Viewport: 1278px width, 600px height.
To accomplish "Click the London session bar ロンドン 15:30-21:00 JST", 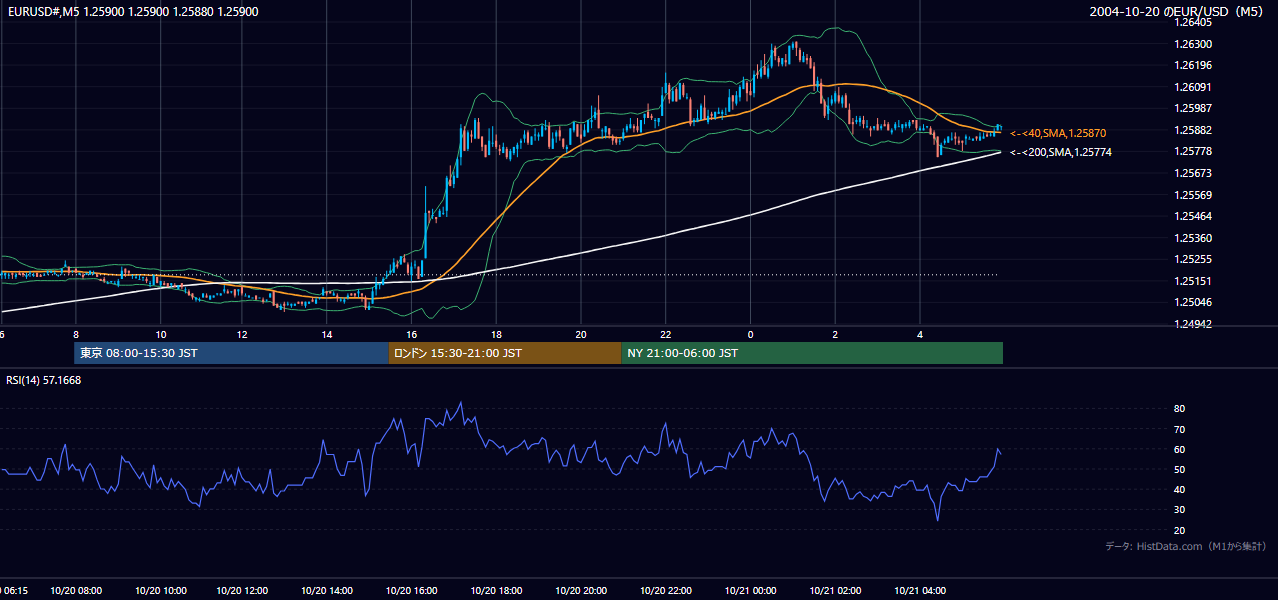I will pyautogui.click(x=505, y=353).
